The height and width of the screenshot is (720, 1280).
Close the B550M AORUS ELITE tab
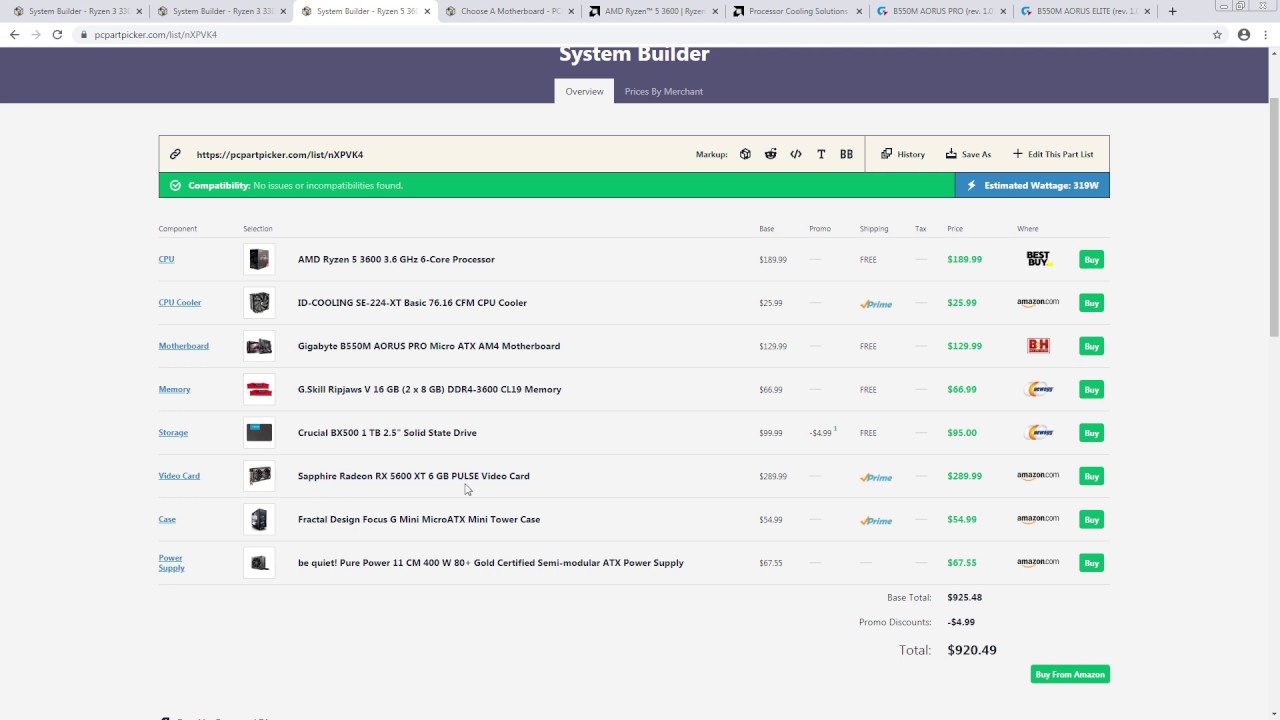[x=1147, y=11]
